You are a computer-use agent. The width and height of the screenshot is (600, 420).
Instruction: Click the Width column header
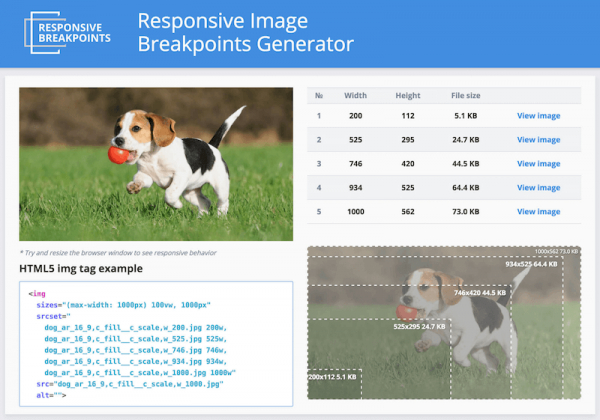tap(355, 96)
